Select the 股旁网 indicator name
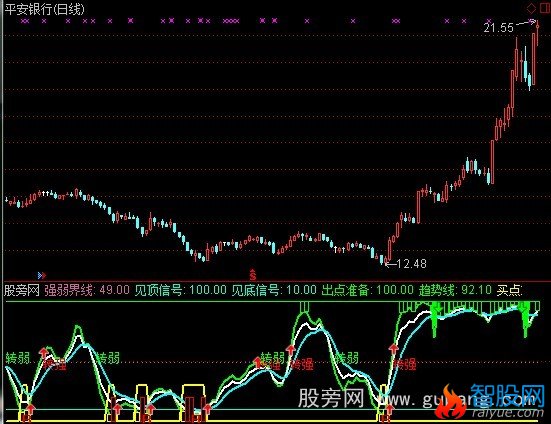Image resolution: width=551 pixels, height=424 pixels. coord(22,290)
